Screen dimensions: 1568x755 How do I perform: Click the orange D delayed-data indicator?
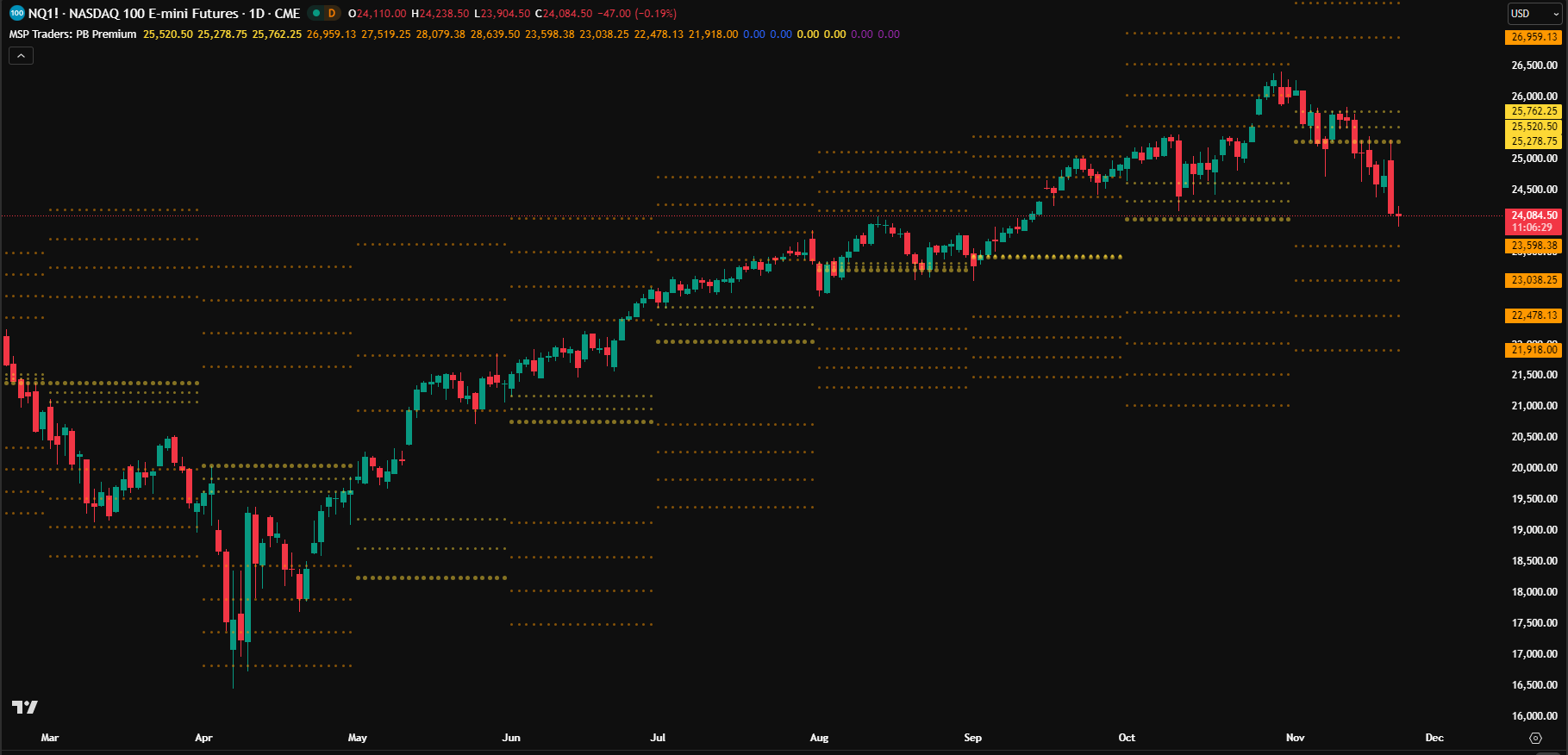[x=332, y=14]
